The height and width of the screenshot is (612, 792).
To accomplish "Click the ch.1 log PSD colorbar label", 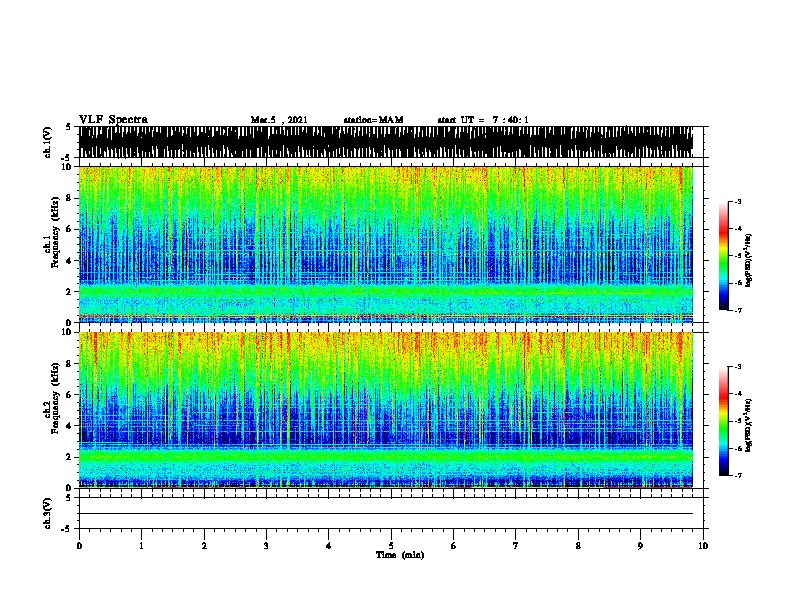I will 748,260.
